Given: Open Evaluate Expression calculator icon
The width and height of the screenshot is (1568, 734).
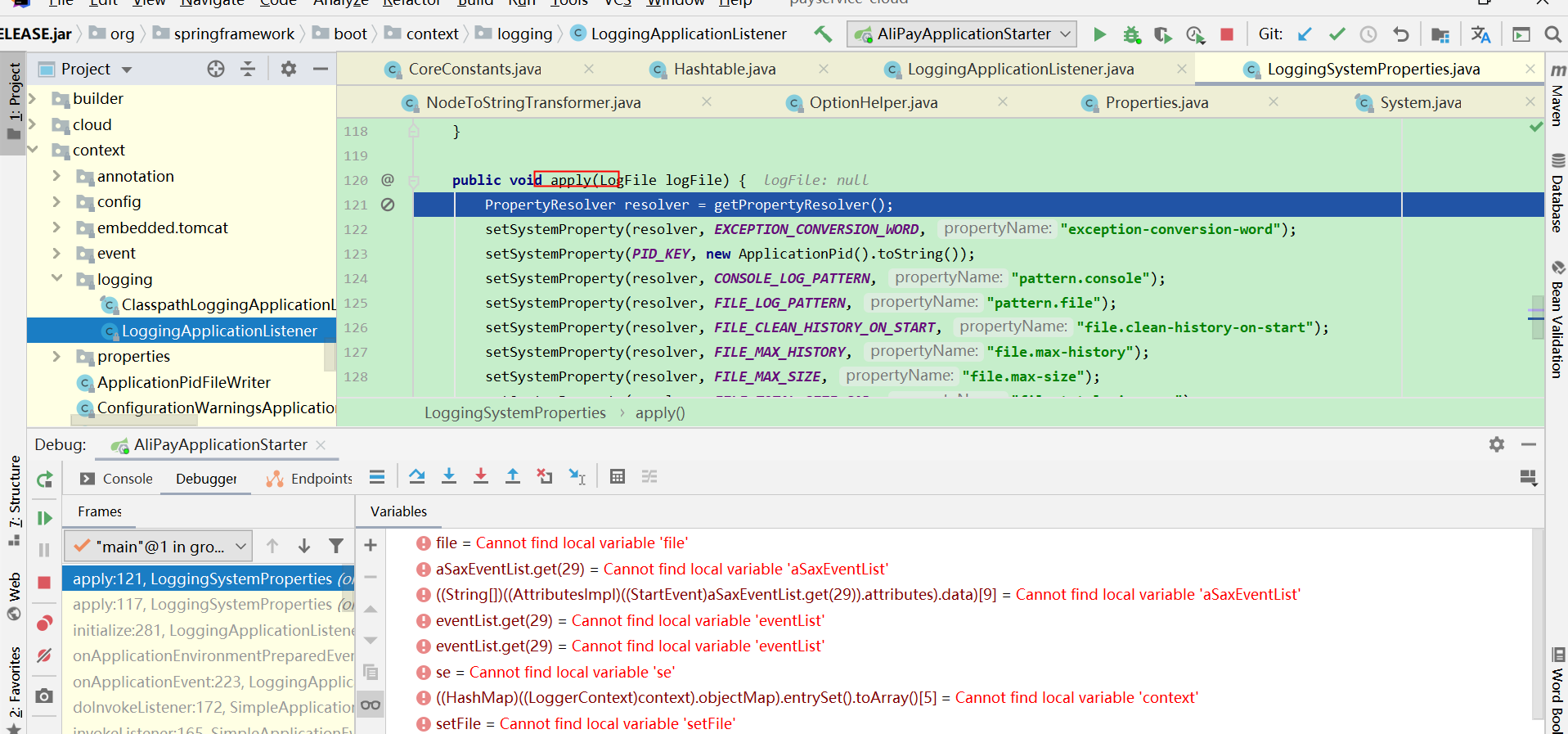Looking at the screenshot, I should point(618,476).
